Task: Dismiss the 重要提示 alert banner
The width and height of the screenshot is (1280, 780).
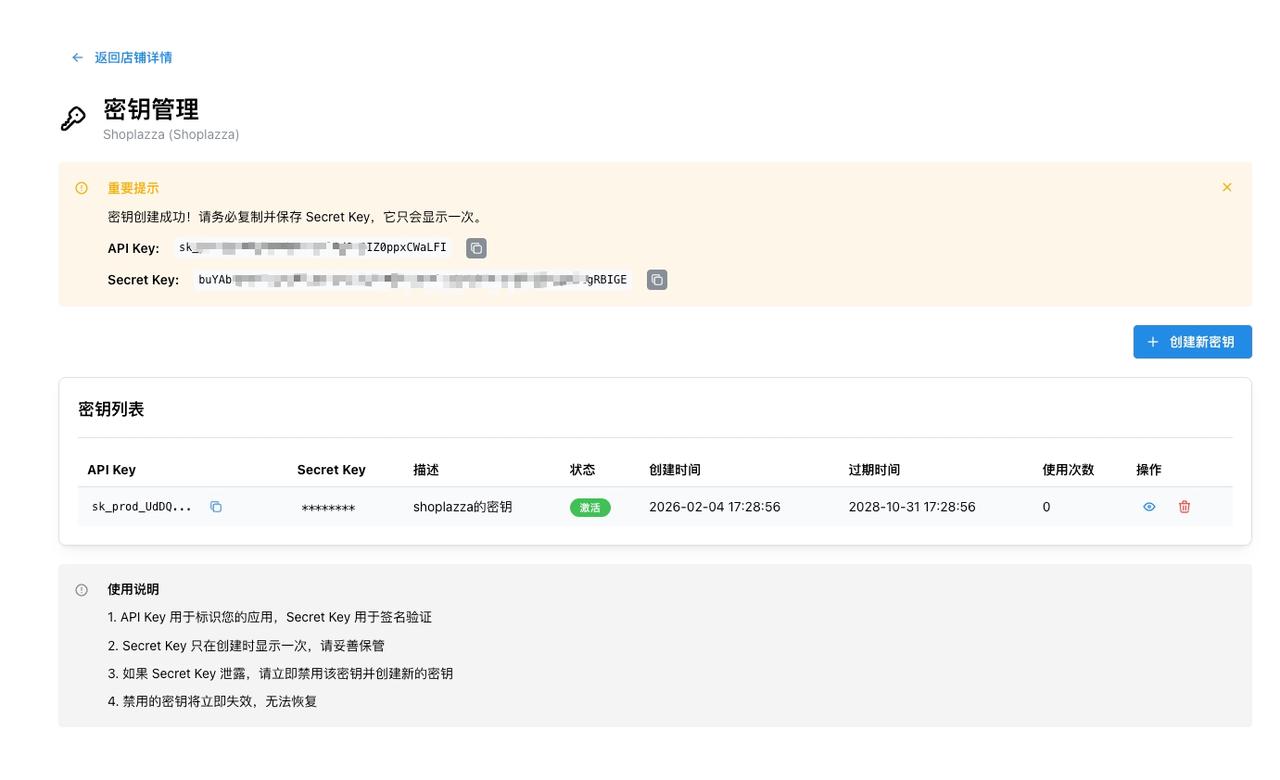Action: click(1226, 188)
